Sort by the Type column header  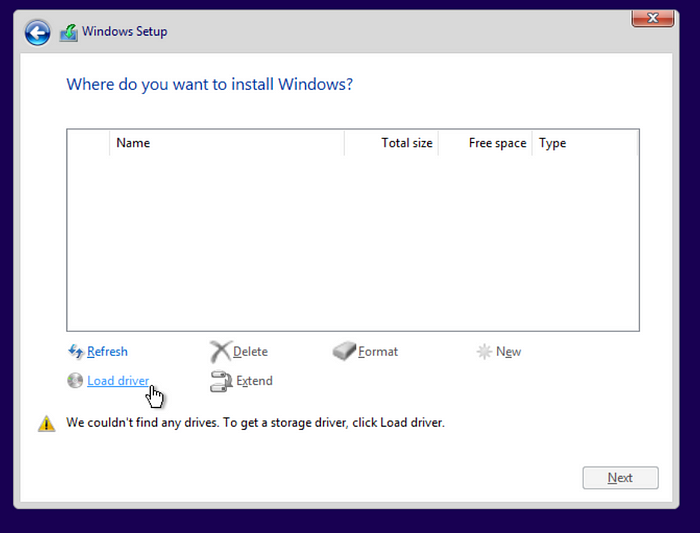pos(585,143)
